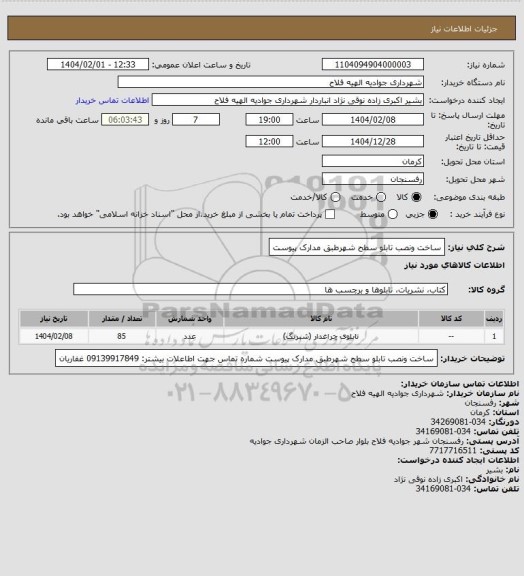
Task: Click the تعداد / مقدار column header
Action: point(122,319)
